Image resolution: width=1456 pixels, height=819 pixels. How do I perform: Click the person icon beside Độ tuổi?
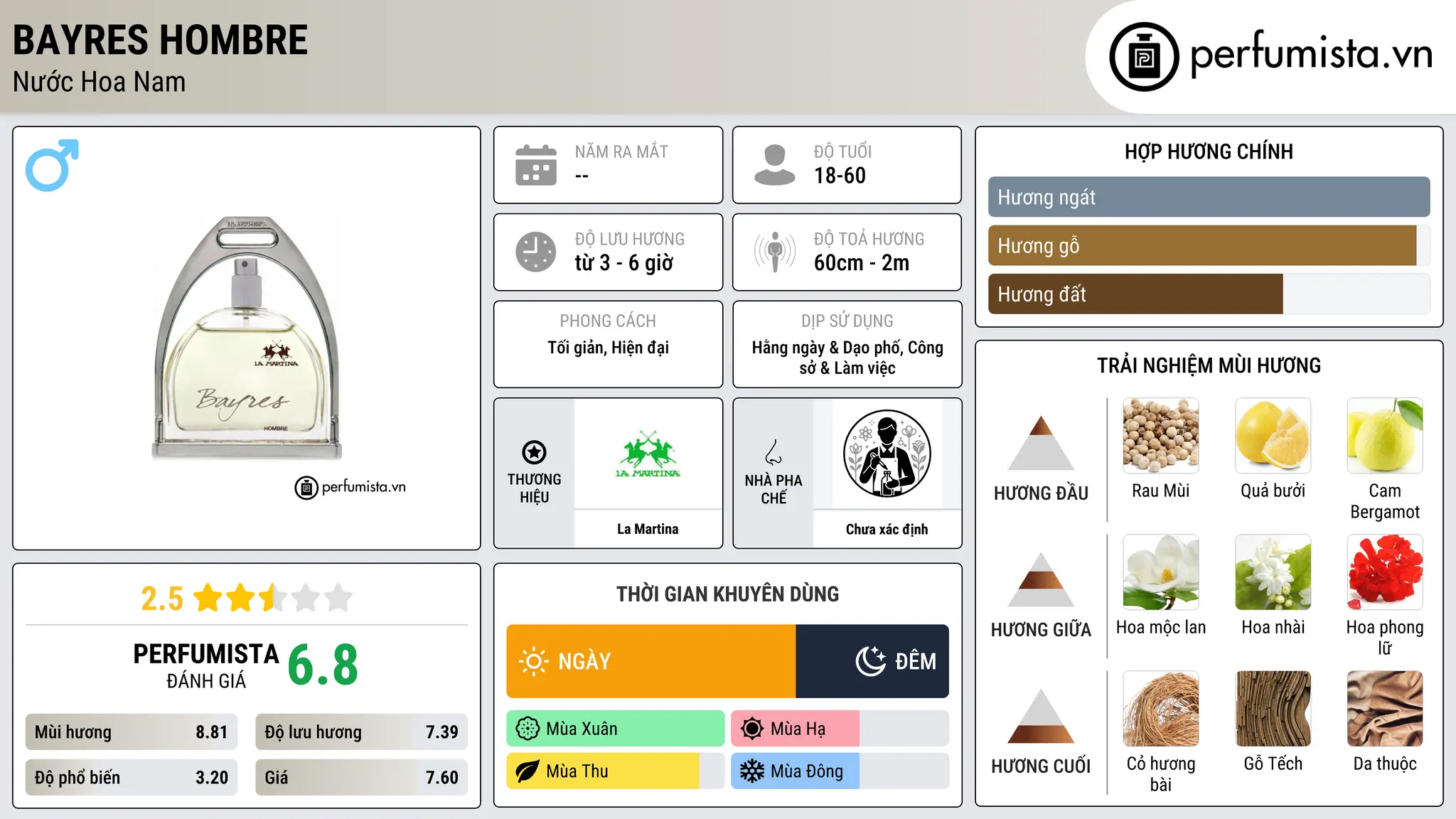click(775, 165)
